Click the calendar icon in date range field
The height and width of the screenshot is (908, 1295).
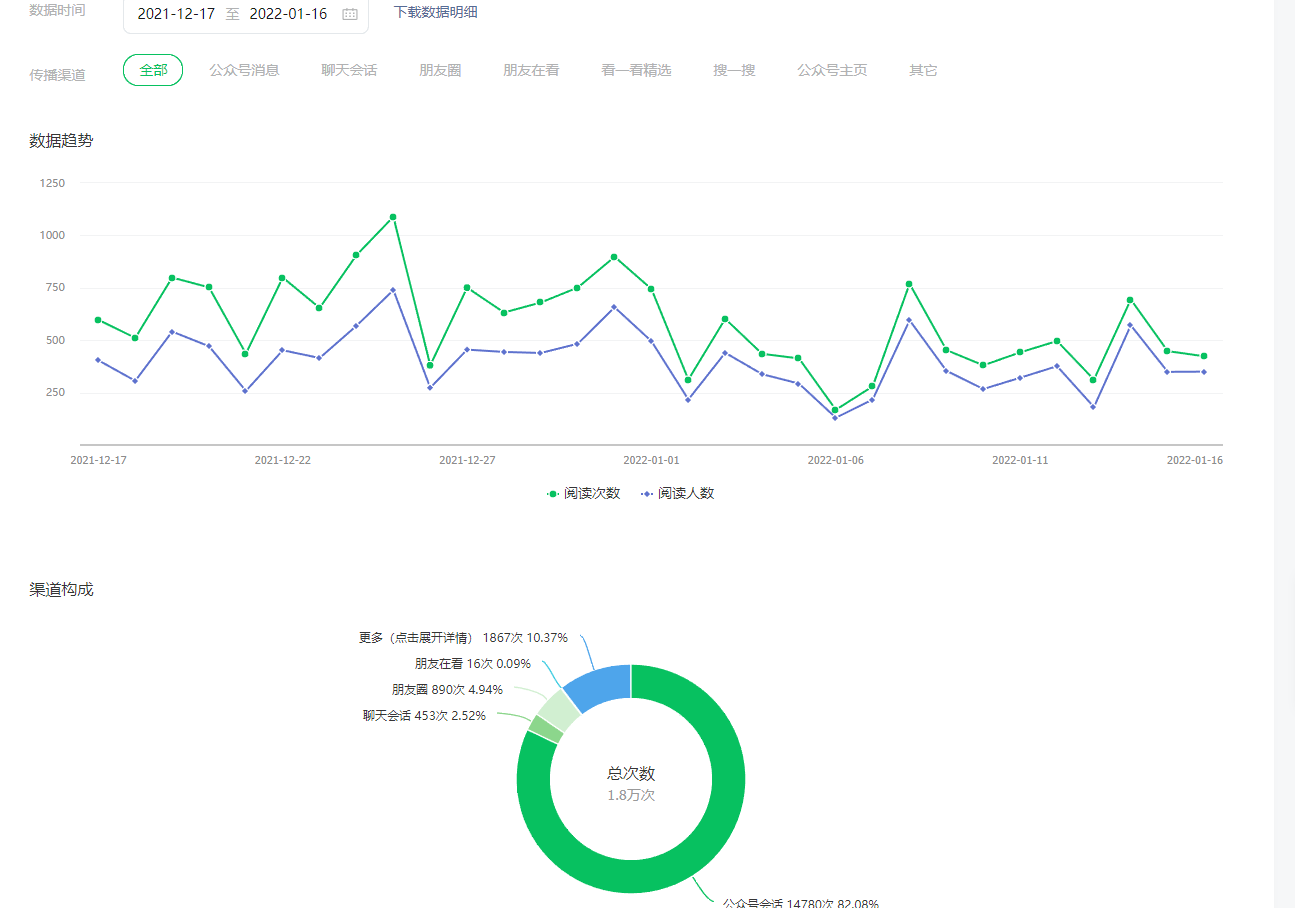click(x=349, y=14)
